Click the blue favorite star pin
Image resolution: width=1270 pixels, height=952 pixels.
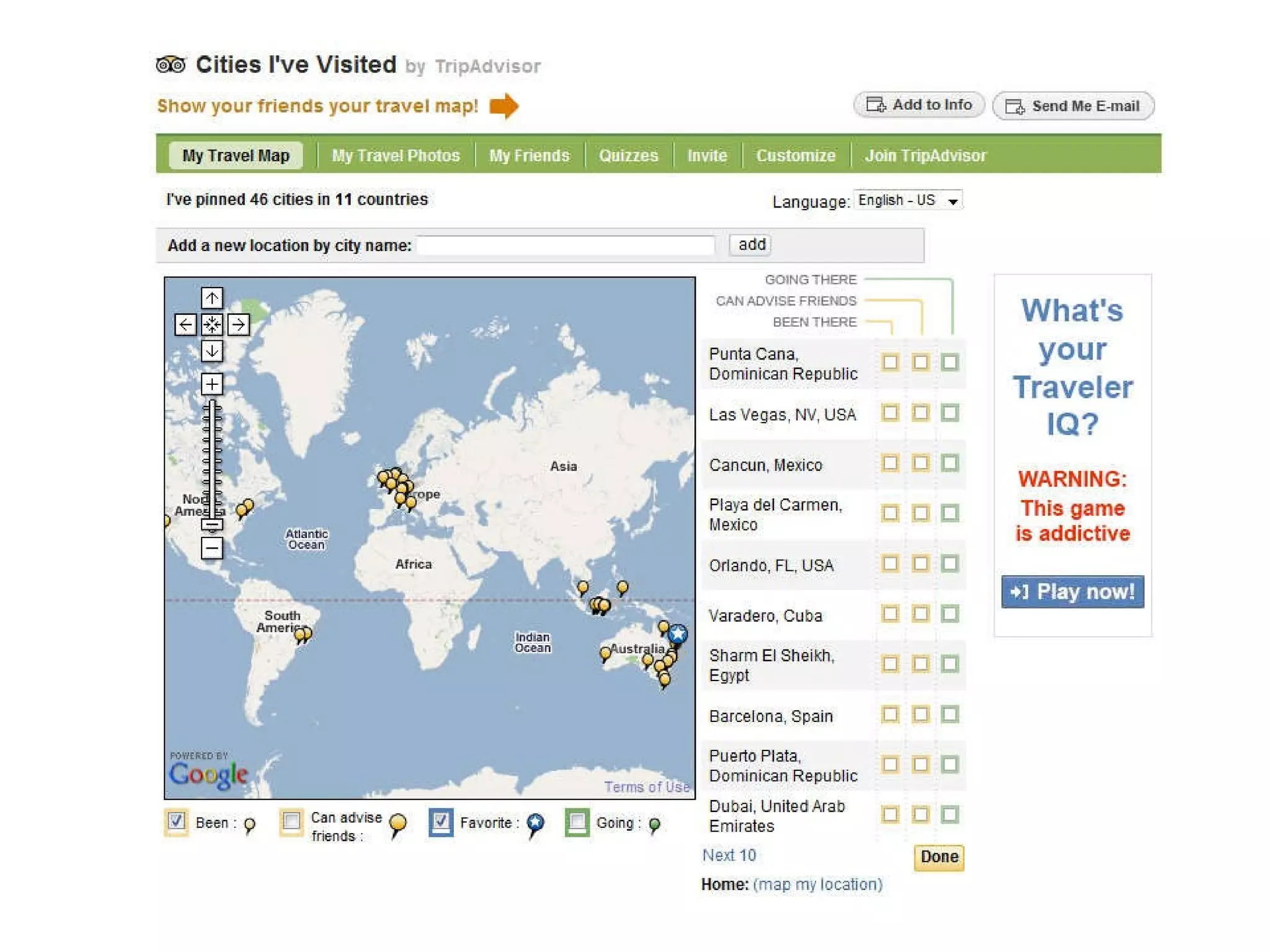(x=678, y=634)
